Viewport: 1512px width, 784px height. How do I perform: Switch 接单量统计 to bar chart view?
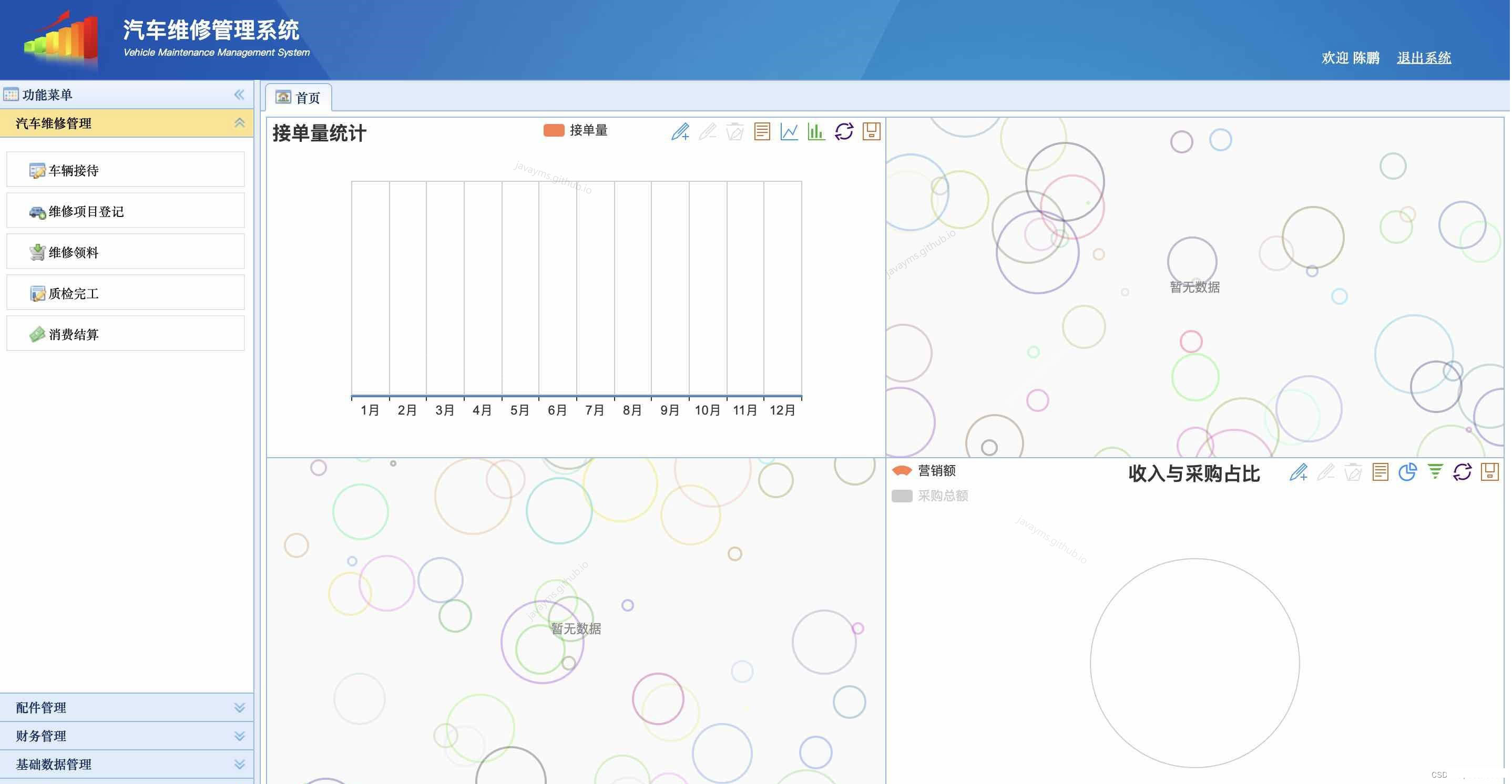816,131
